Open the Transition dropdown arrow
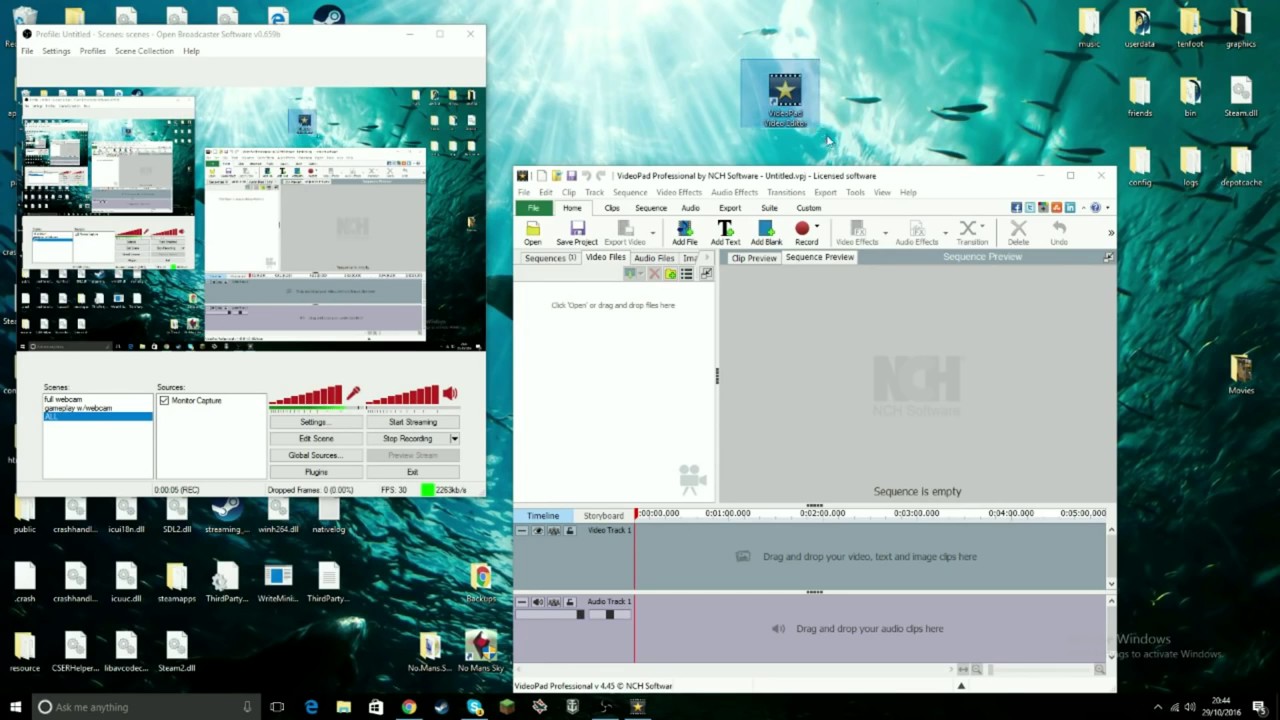This screenshot has width=1280, height=720. click(x=983, y=227)
